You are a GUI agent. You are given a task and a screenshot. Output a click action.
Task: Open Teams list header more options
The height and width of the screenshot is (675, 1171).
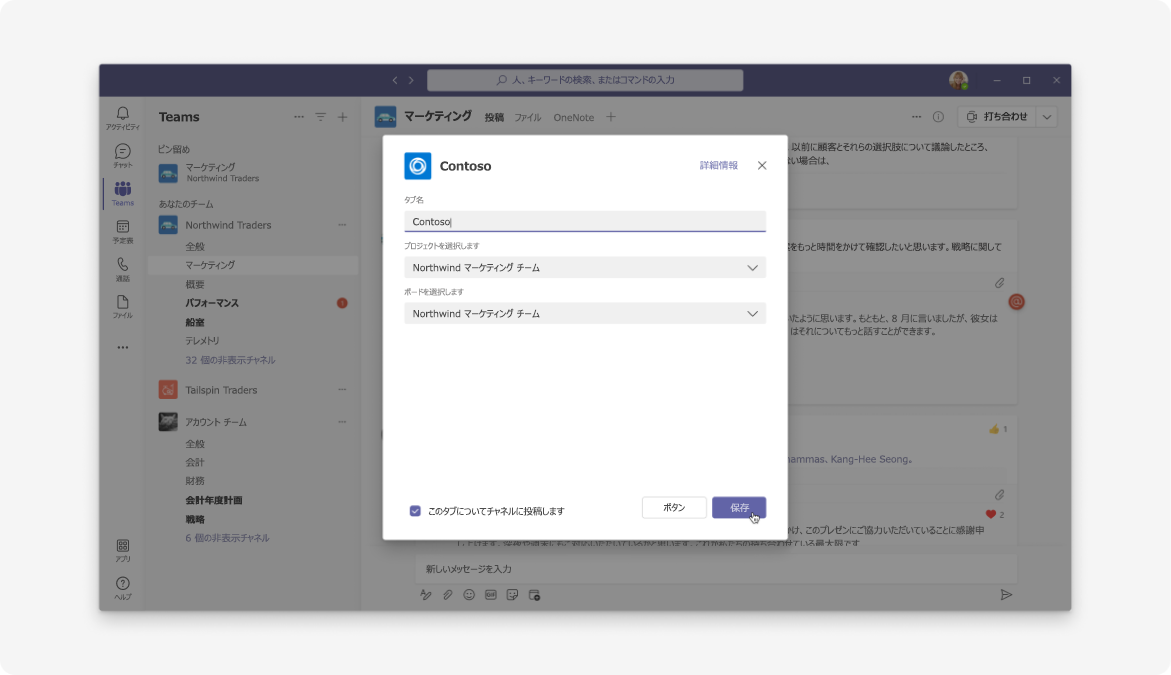click(299, 117)
